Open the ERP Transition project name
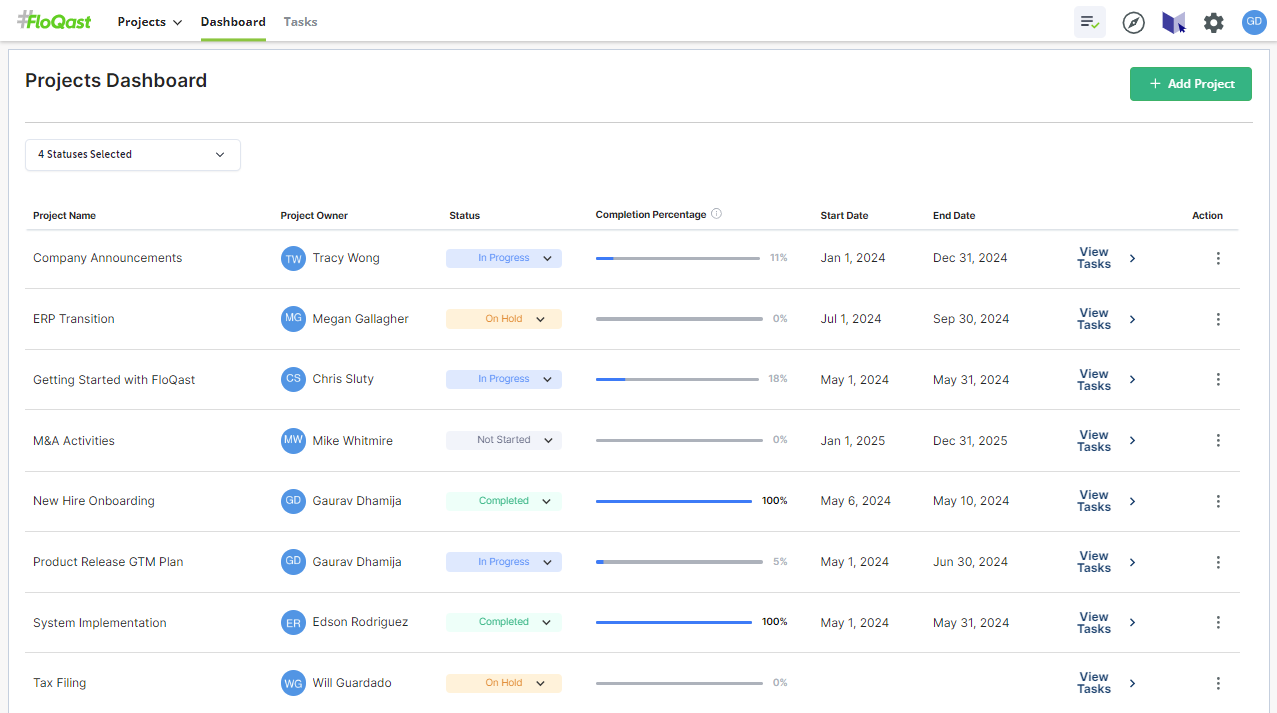 [x=74, y=319]
